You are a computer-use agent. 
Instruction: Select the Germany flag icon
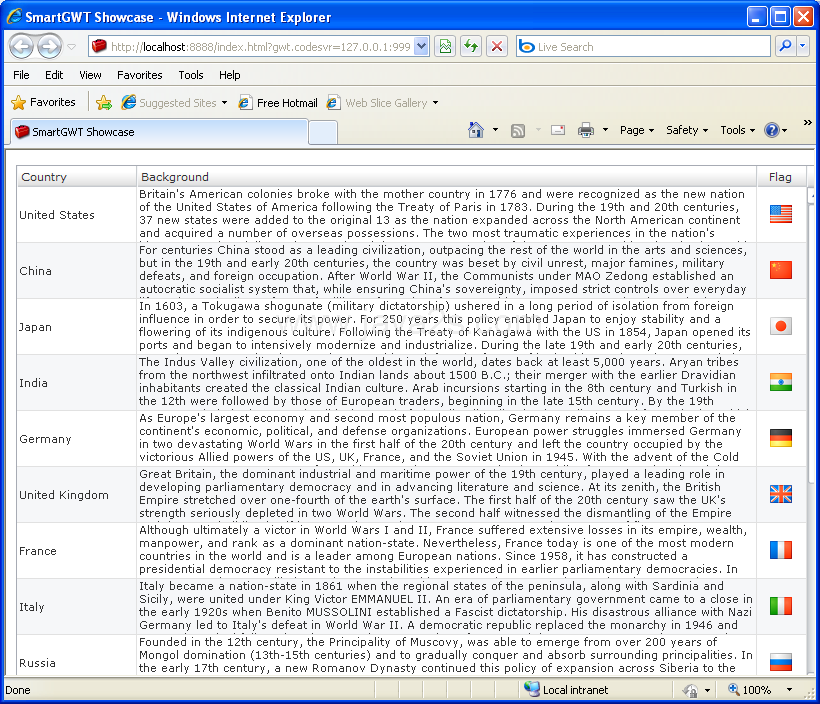[x=781, y=438]
